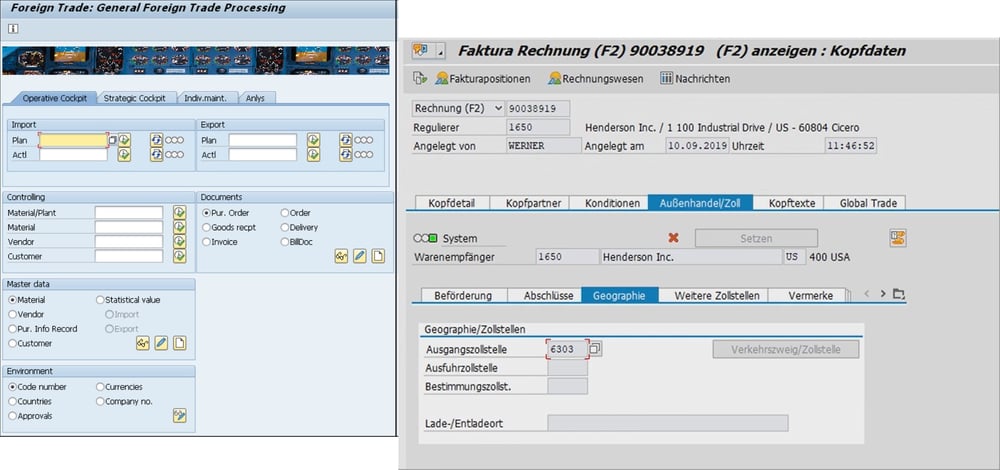Click Create page icon in Master data

coord(180,343)
